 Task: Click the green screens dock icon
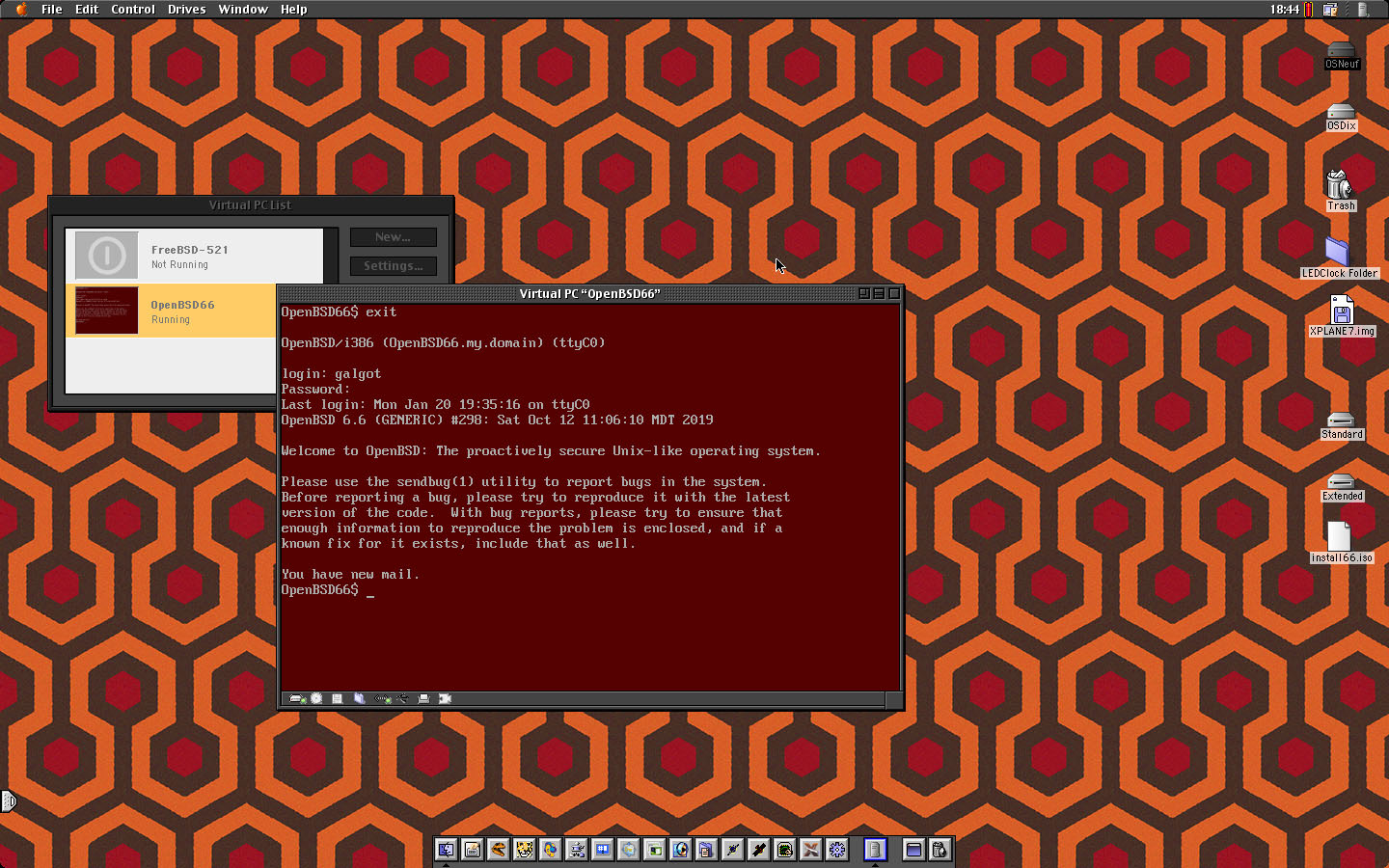654,850
